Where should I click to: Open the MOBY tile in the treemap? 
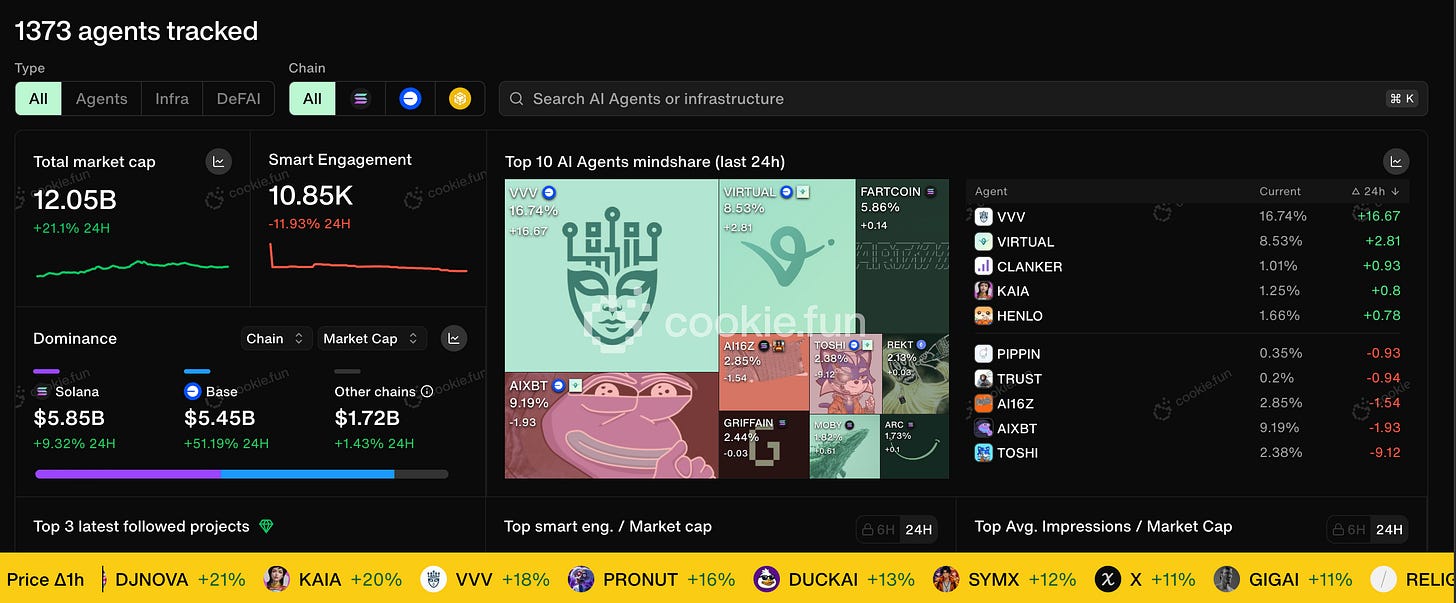click(x=844, y=447)
